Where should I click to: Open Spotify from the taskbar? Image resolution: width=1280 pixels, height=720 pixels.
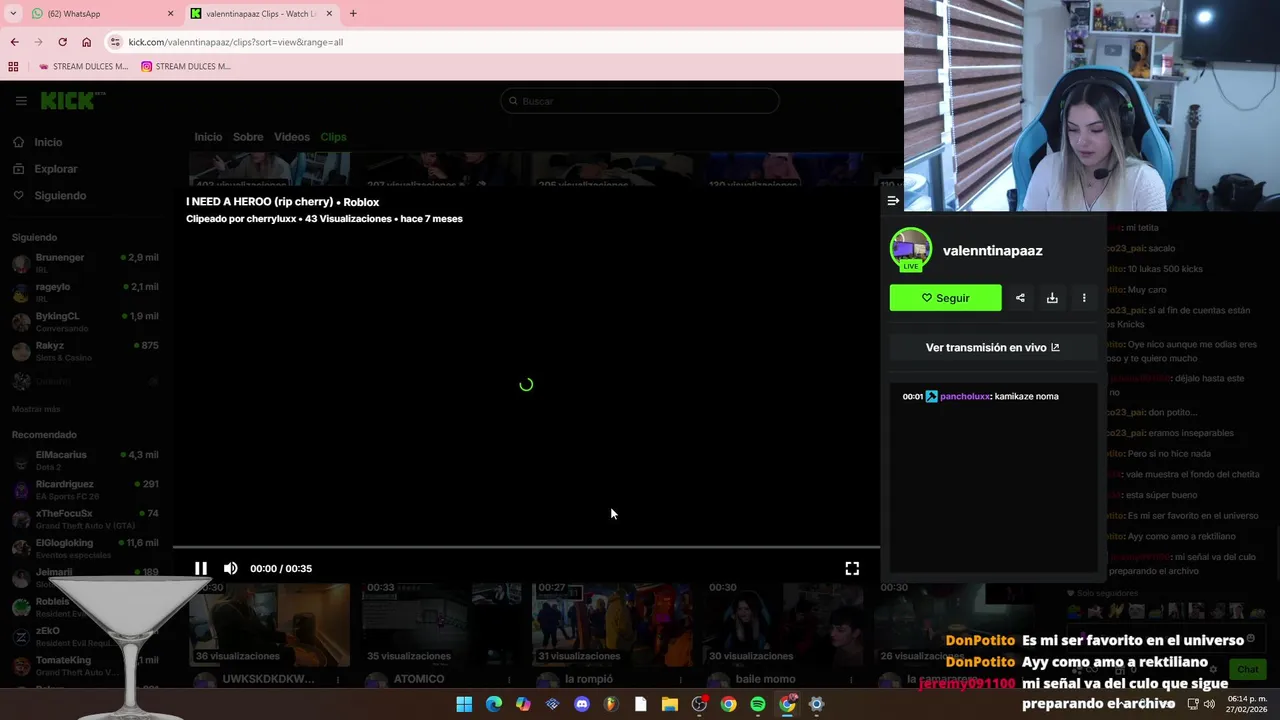[x=758, y=704]
